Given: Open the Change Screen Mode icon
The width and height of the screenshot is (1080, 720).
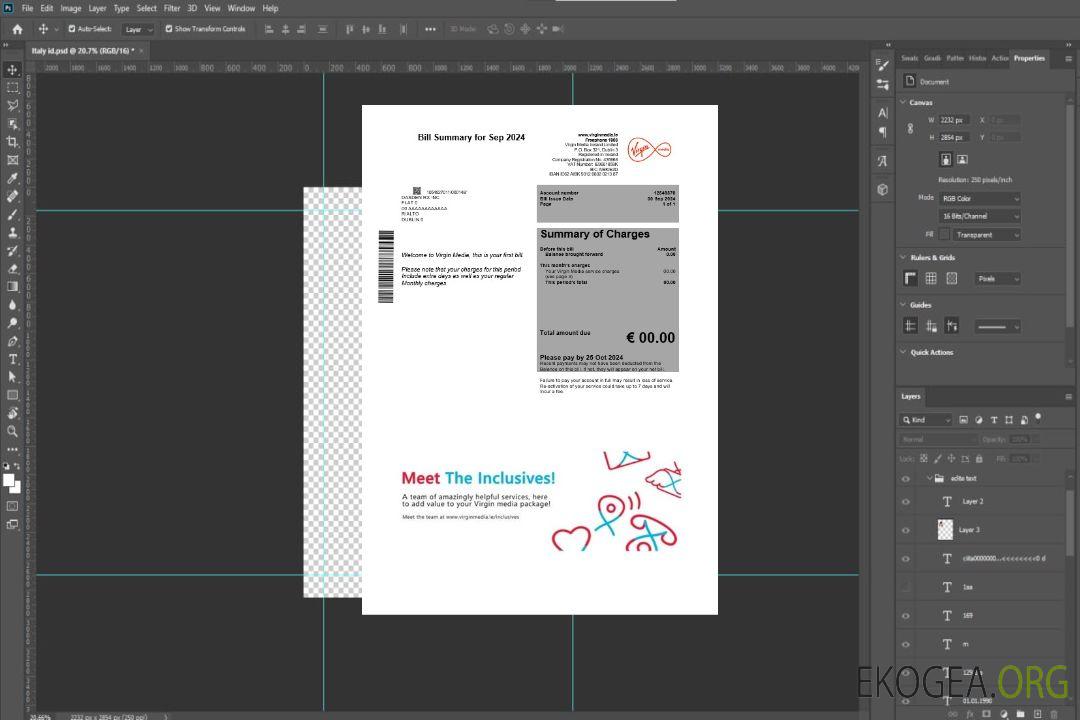Looking at the screenshot, I should pyautogui.click(x=12, y=524).
